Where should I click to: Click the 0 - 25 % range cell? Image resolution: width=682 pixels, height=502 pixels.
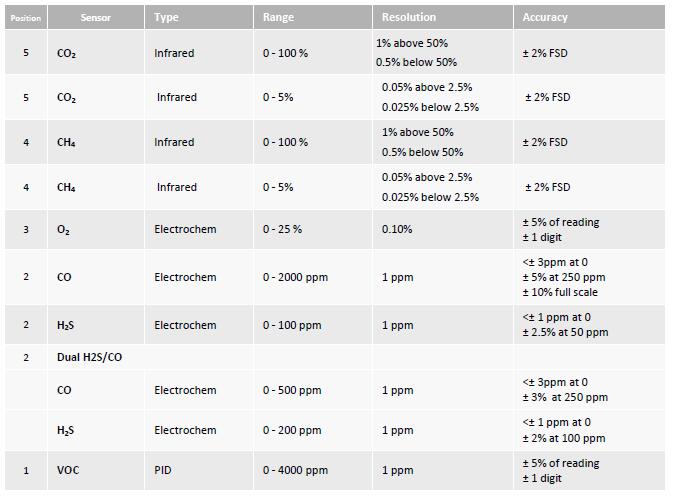coord(282,230)
